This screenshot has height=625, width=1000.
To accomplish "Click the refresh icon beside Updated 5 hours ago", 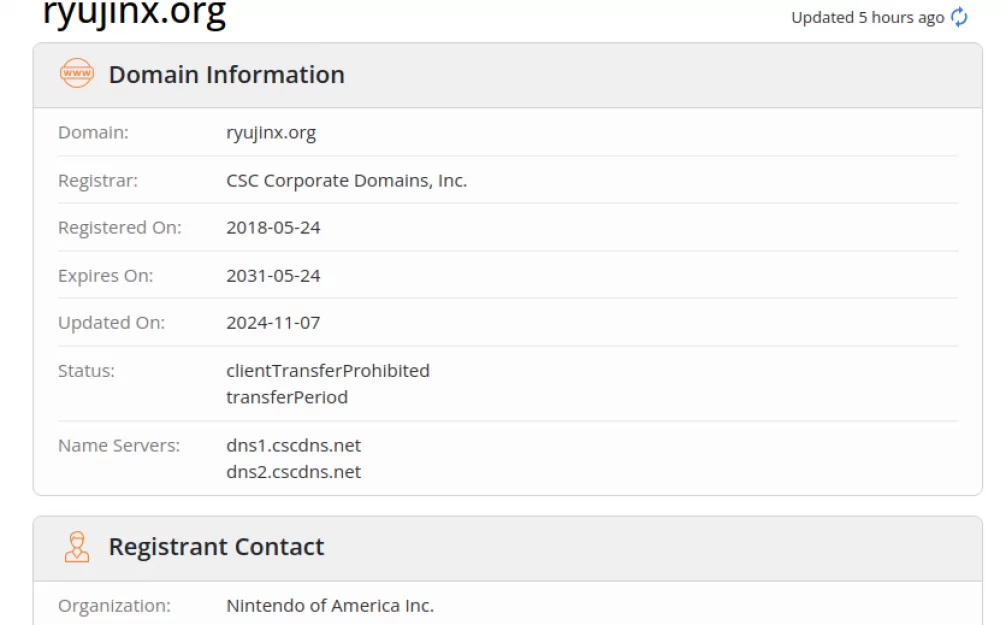I will click(x=960, y=17).
